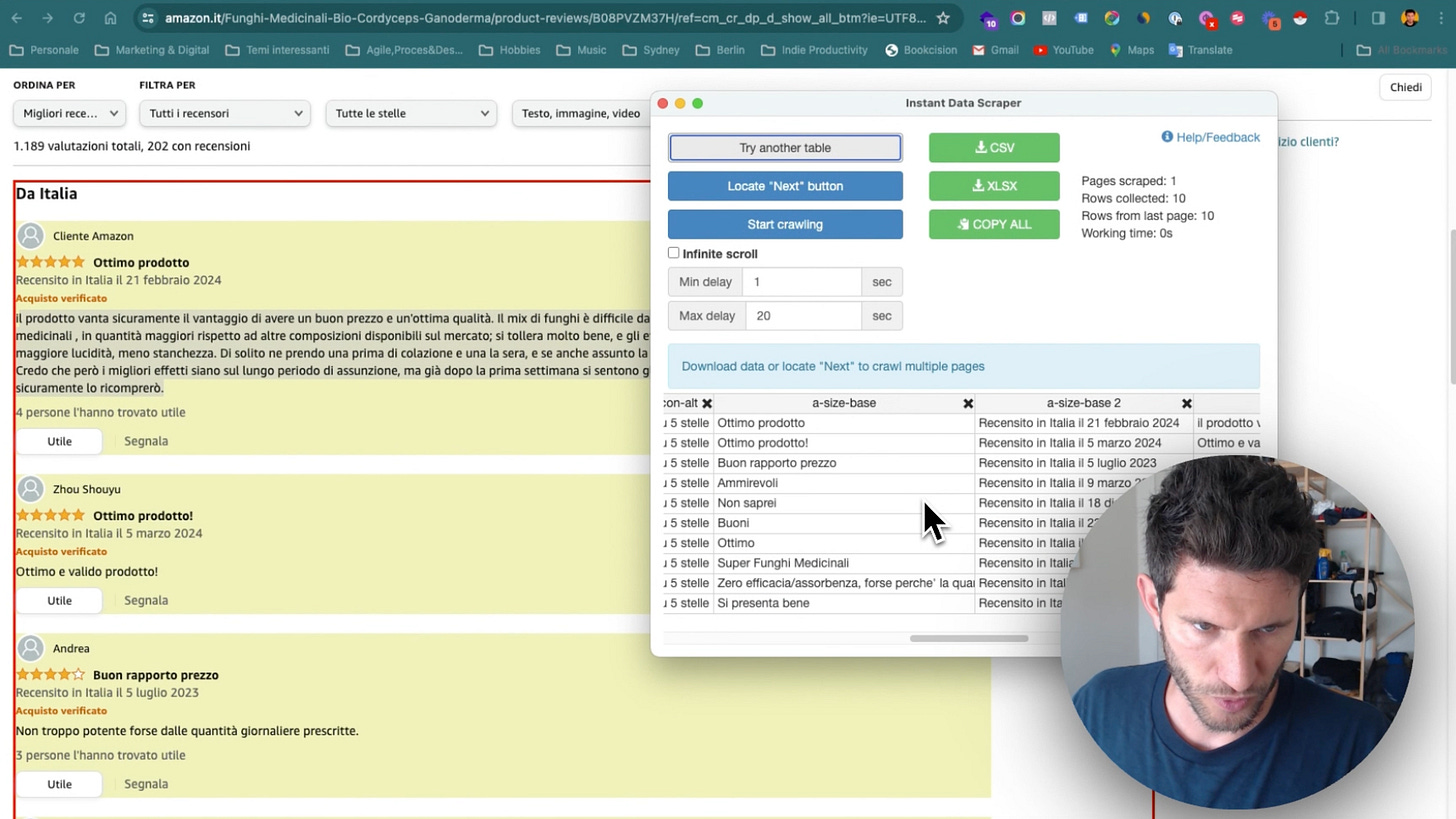Screen dimensions: 1456x819
Task: Open the Bookcision bookmark
Action: [921, 50]
